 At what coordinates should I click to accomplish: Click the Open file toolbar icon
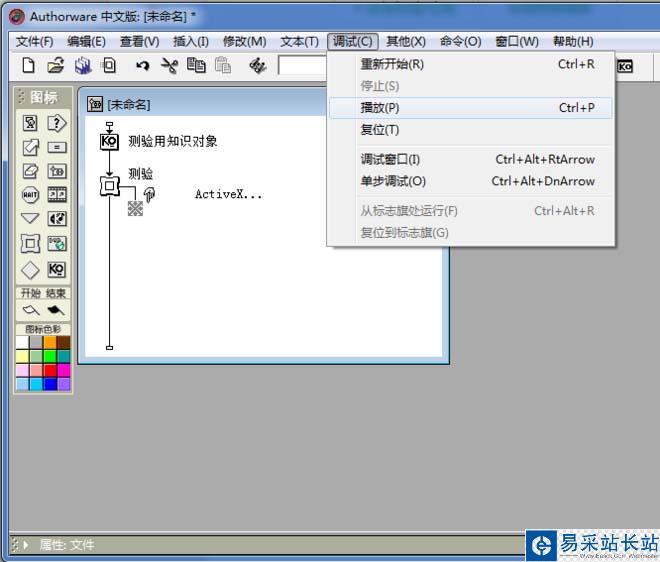pyautogui.click(x=56, y=66)
